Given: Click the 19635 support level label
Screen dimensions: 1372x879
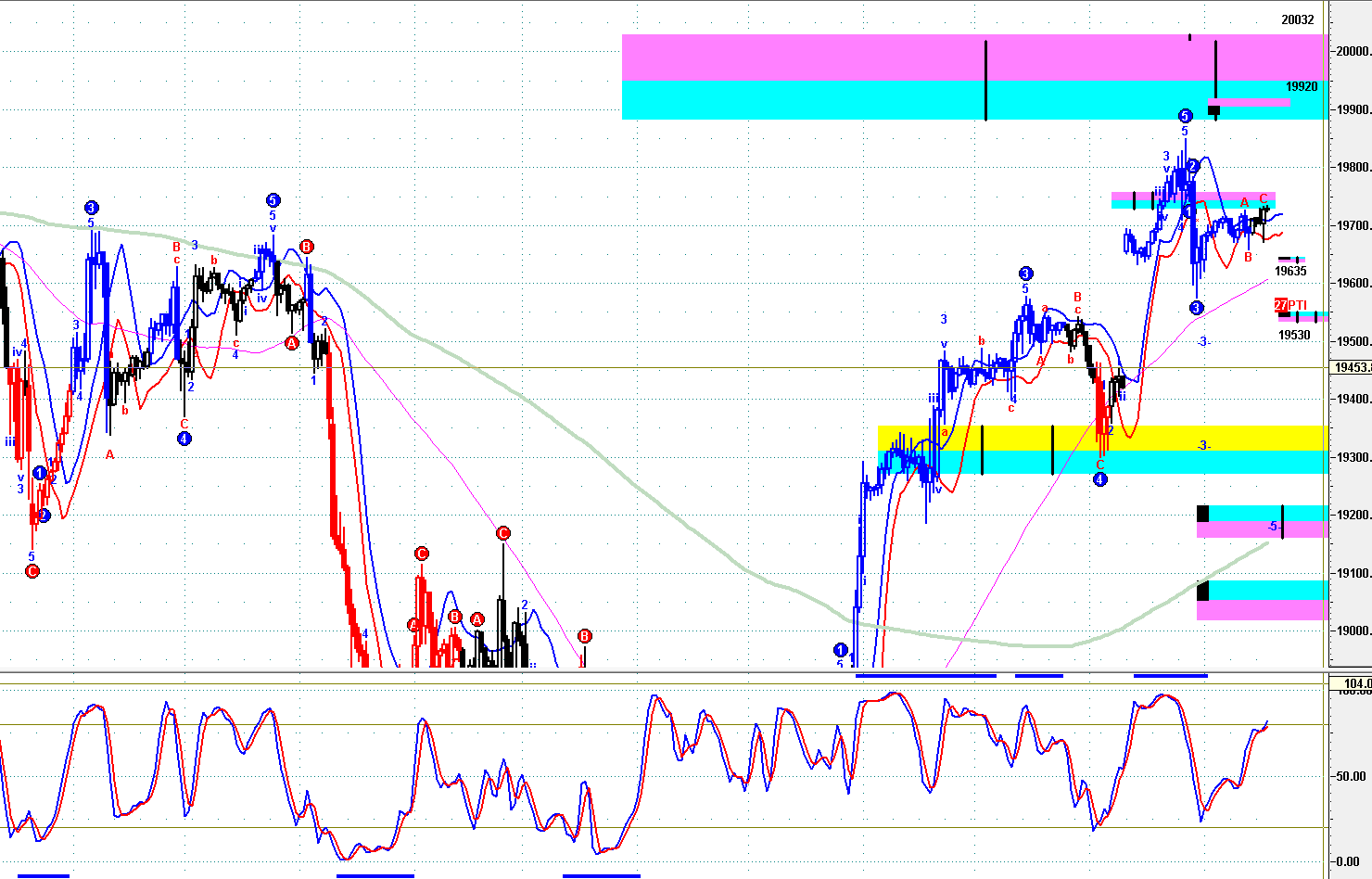Looking at the screenshot, I should click(1290, 272).
